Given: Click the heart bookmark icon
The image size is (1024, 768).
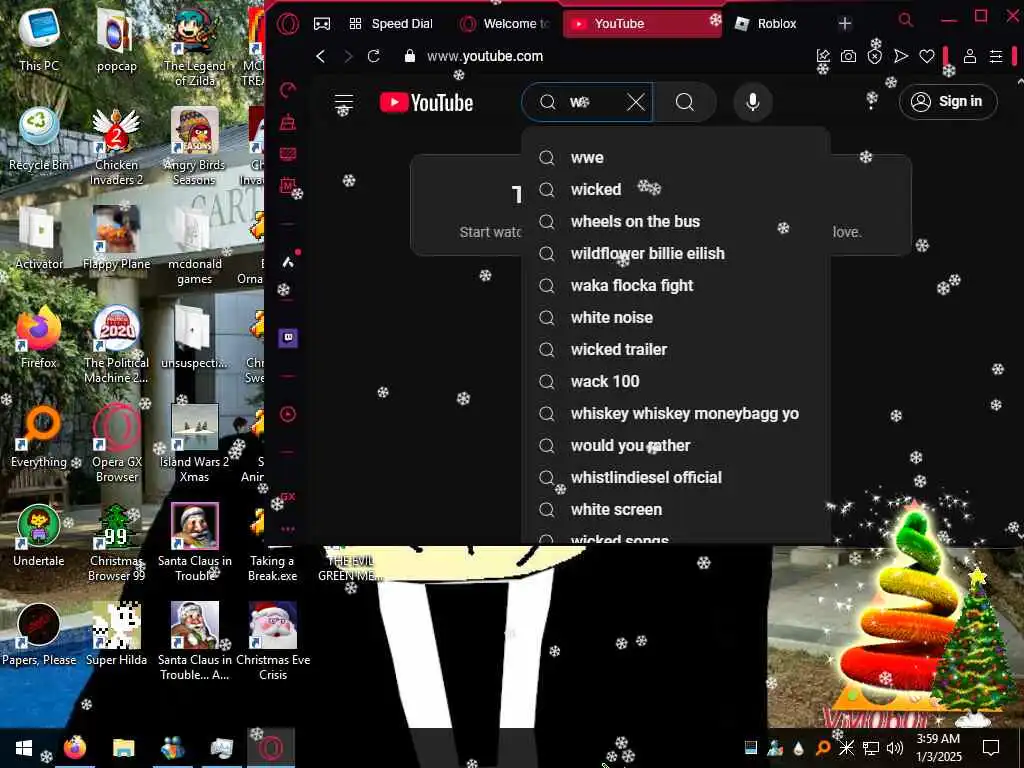Looking at the screenshot, I should pyautogui.click(x=927, y=57).
